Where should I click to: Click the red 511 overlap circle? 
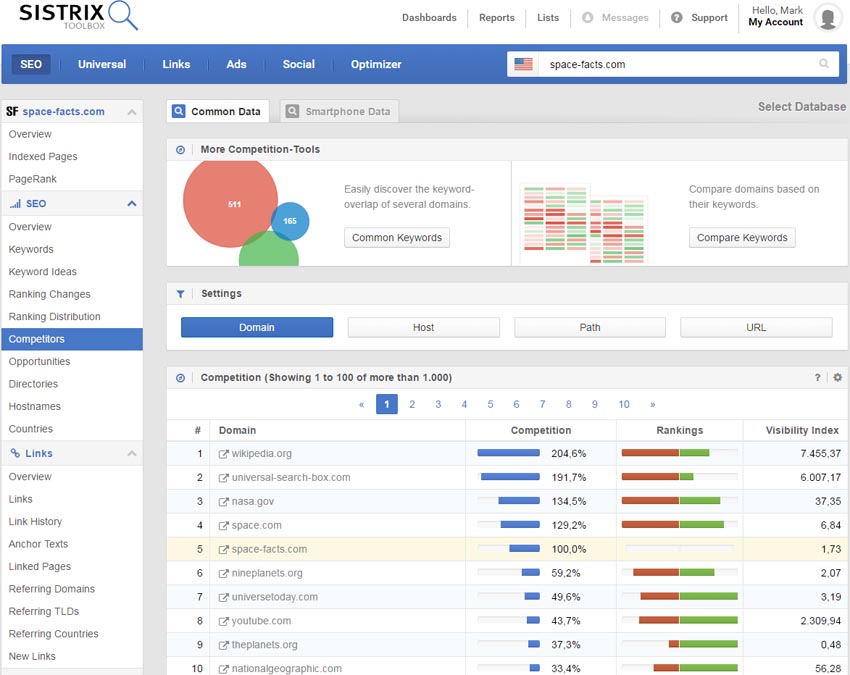tap(228, 203)
